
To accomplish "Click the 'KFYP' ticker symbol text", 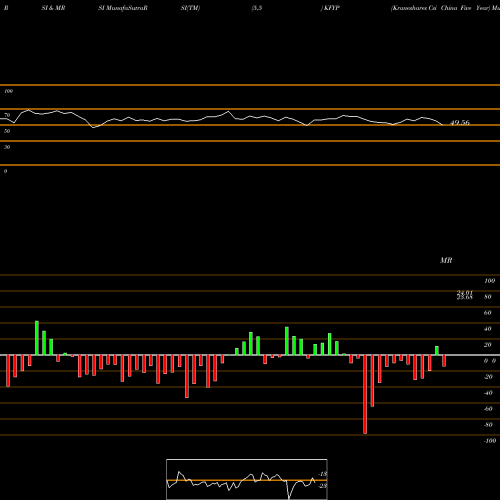I will point(332,8).
